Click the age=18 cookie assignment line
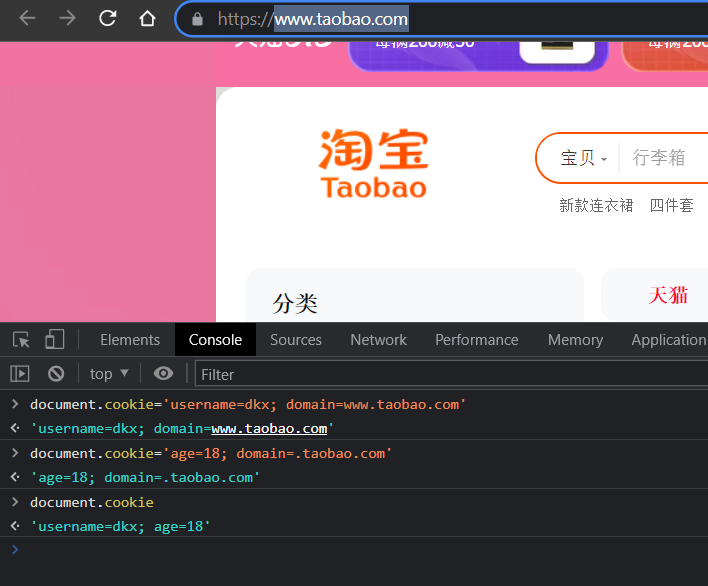 pos(211,453)
